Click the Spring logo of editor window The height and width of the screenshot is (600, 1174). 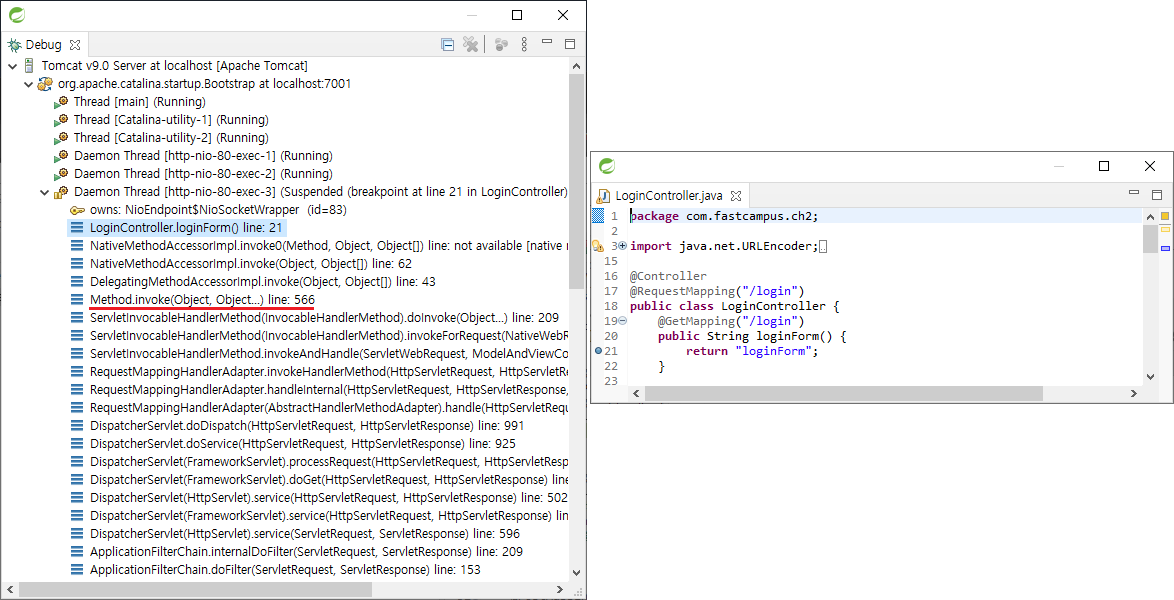point(607,166)
